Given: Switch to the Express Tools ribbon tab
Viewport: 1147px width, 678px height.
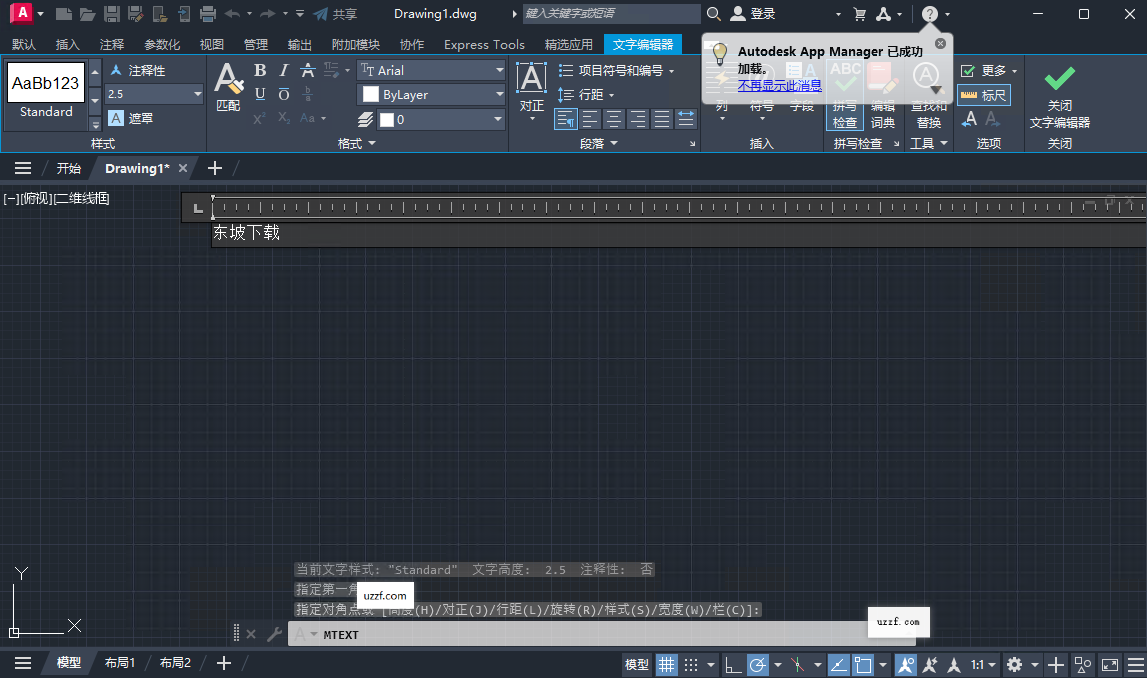Looking at the screenshot, I should click(x=484, y=44).
